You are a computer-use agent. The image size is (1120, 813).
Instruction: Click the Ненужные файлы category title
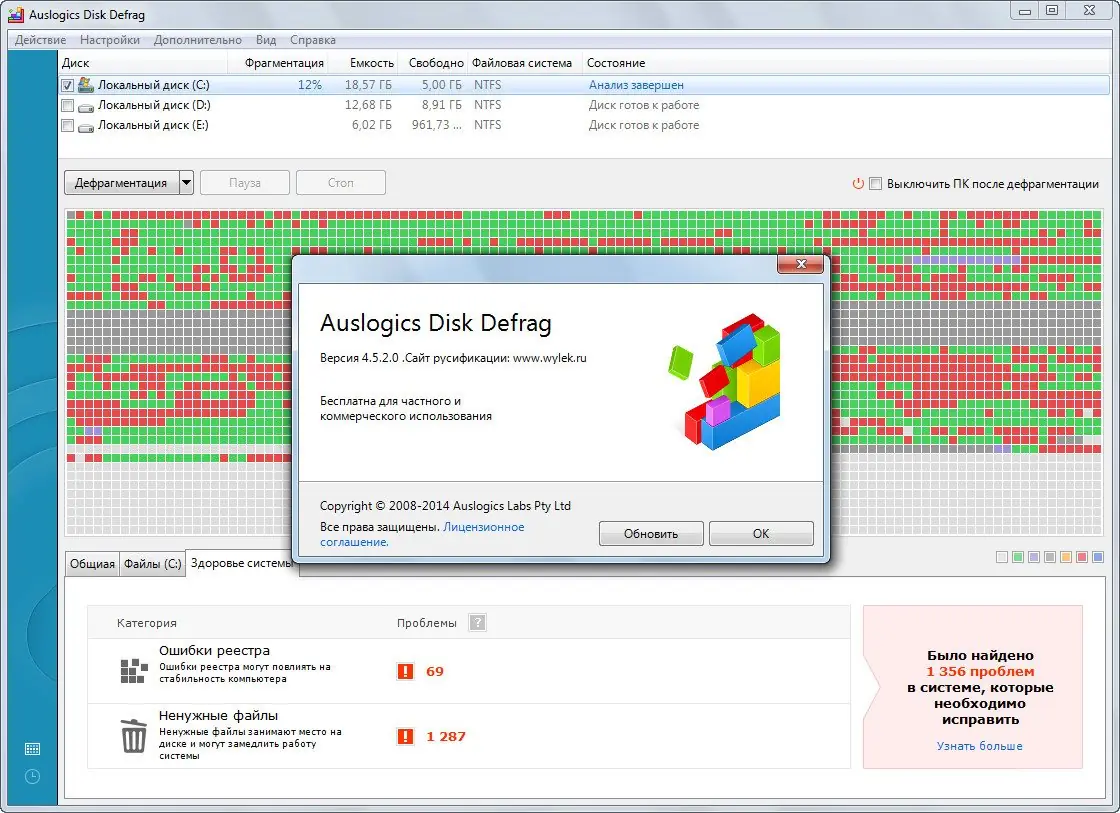(219, 715)
